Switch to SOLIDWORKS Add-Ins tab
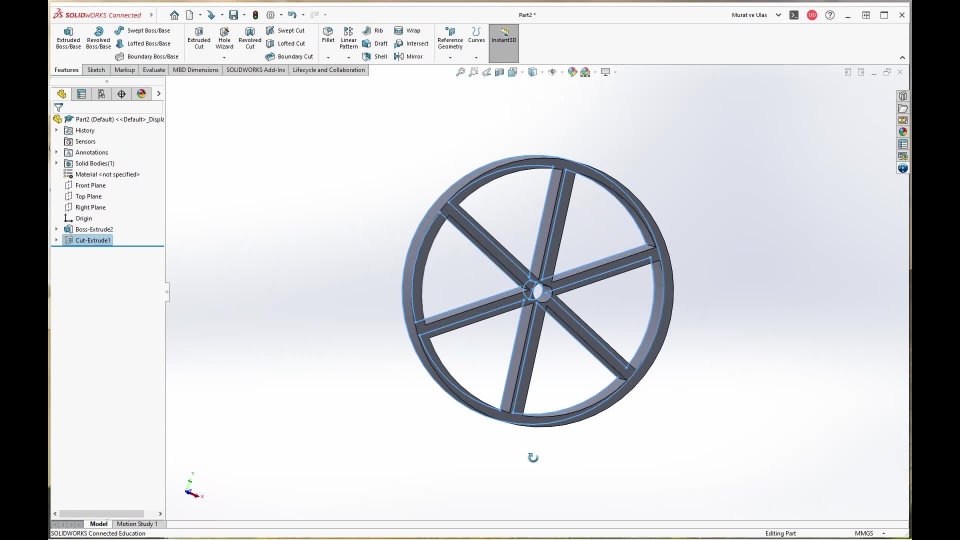The image size is (960, 540). 255,70
